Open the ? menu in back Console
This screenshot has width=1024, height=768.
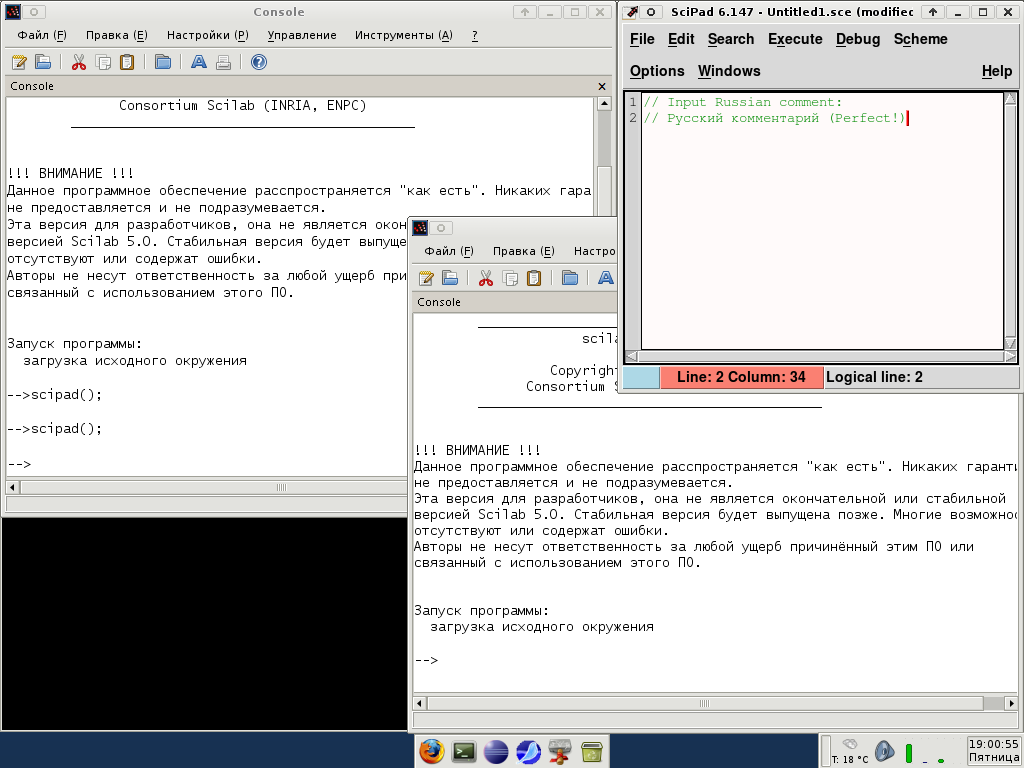tap(475, 35)
